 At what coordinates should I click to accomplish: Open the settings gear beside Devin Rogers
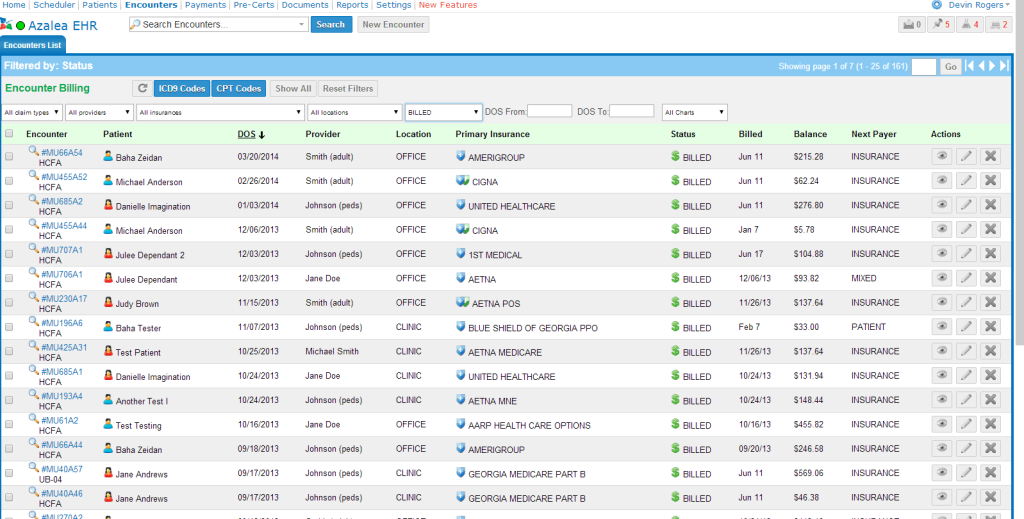[936, 5]
